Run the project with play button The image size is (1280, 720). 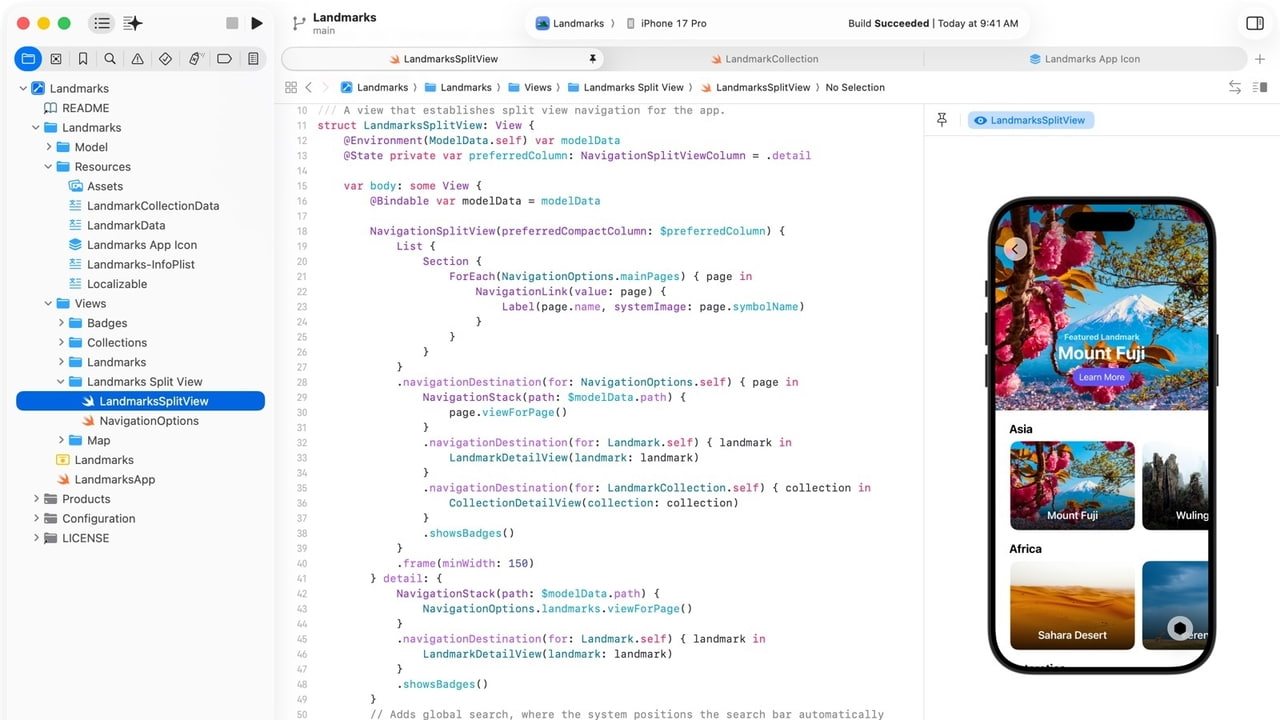257,23
